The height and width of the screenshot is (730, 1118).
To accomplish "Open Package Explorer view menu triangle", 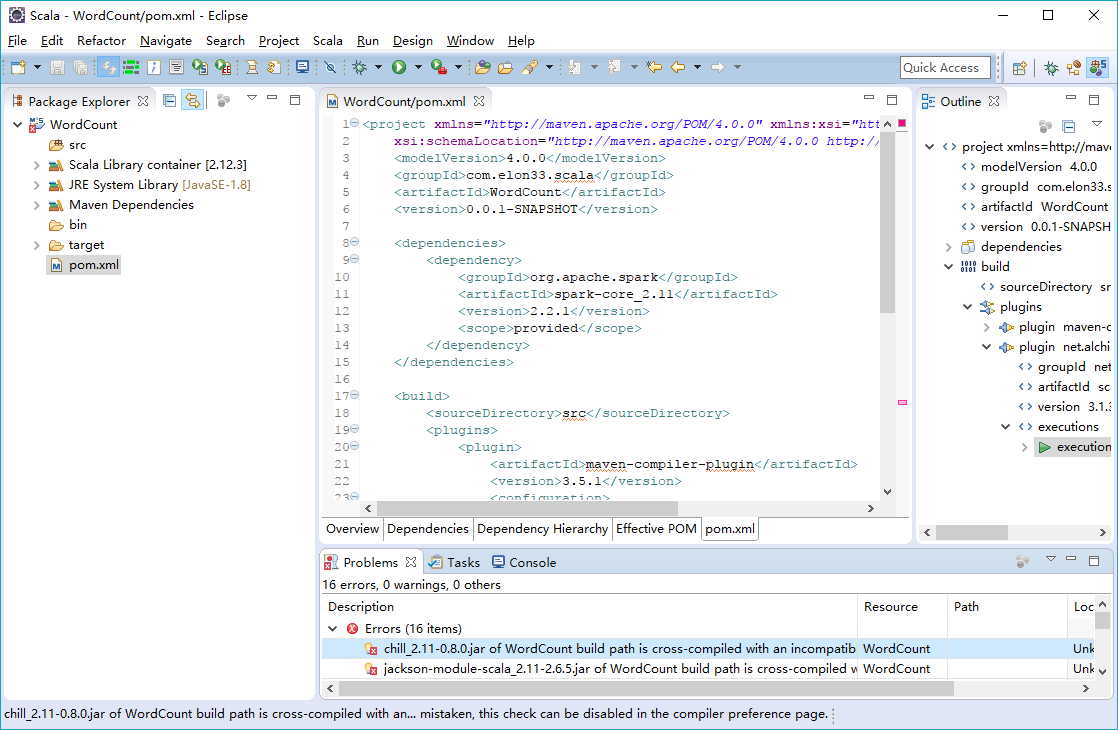I will coord(252,98).
